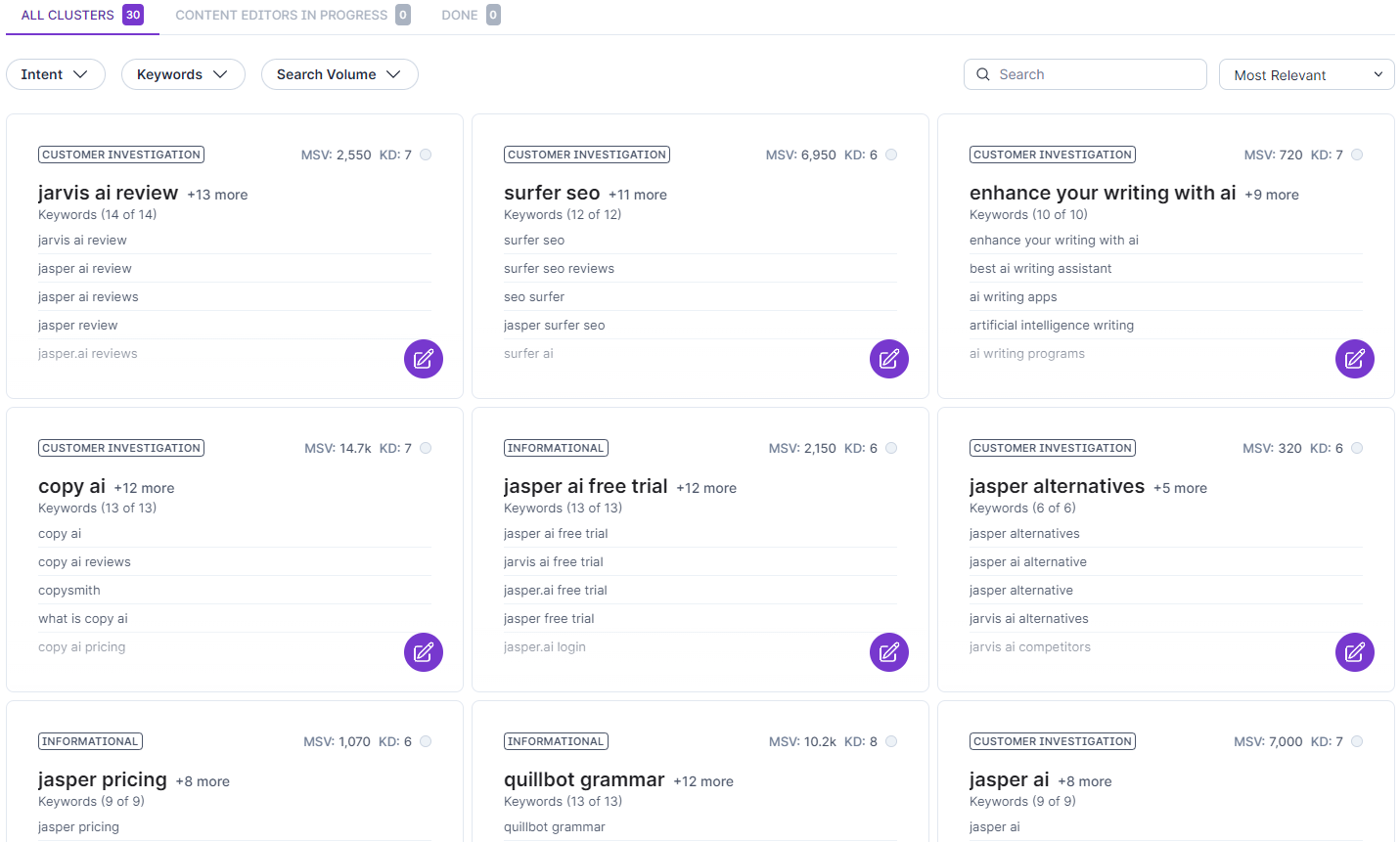Select the jasper alternatives cluster circle
Viewport: 1400px width, 842px height.
(x=1357, y=448)
